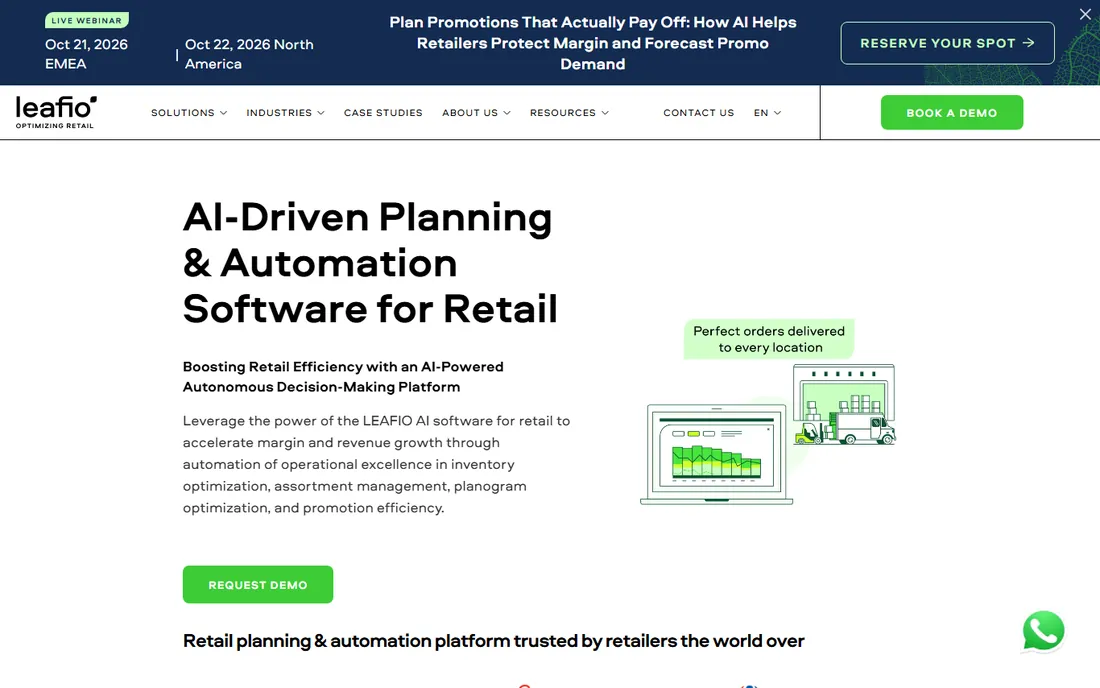This screenshot has width=1100, height=688.
Task: Click the Live Webinar badge
Action: pos(86,20)
